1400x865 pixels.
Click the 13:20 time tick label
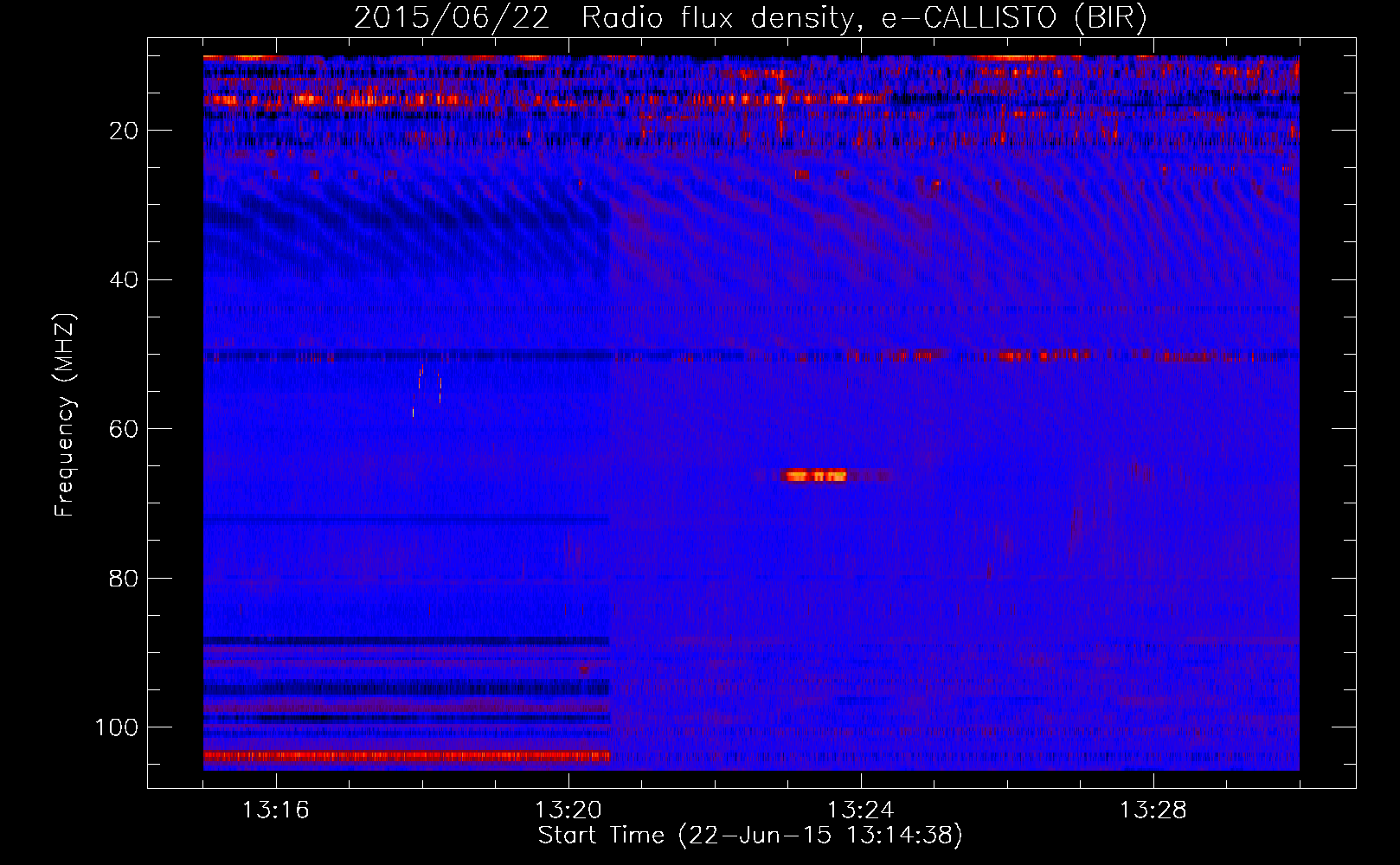(568, 811)
